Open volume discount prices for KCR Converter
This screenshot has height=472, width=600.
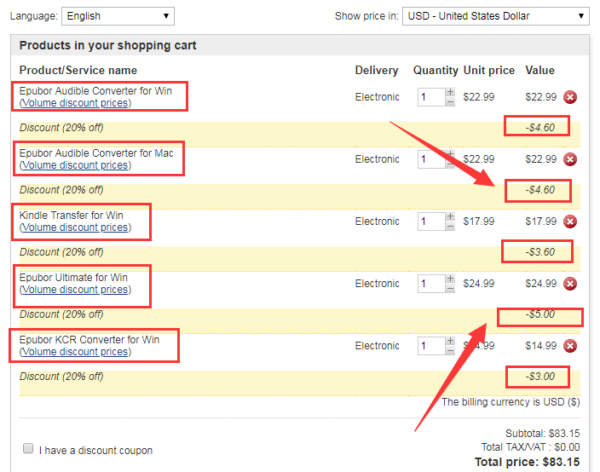pyautogui.click(x=75, y=352)
